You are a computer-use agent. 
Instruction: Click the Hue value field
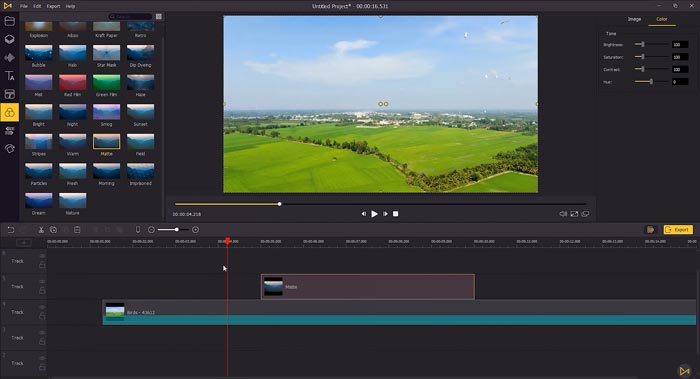pos(680,82)
